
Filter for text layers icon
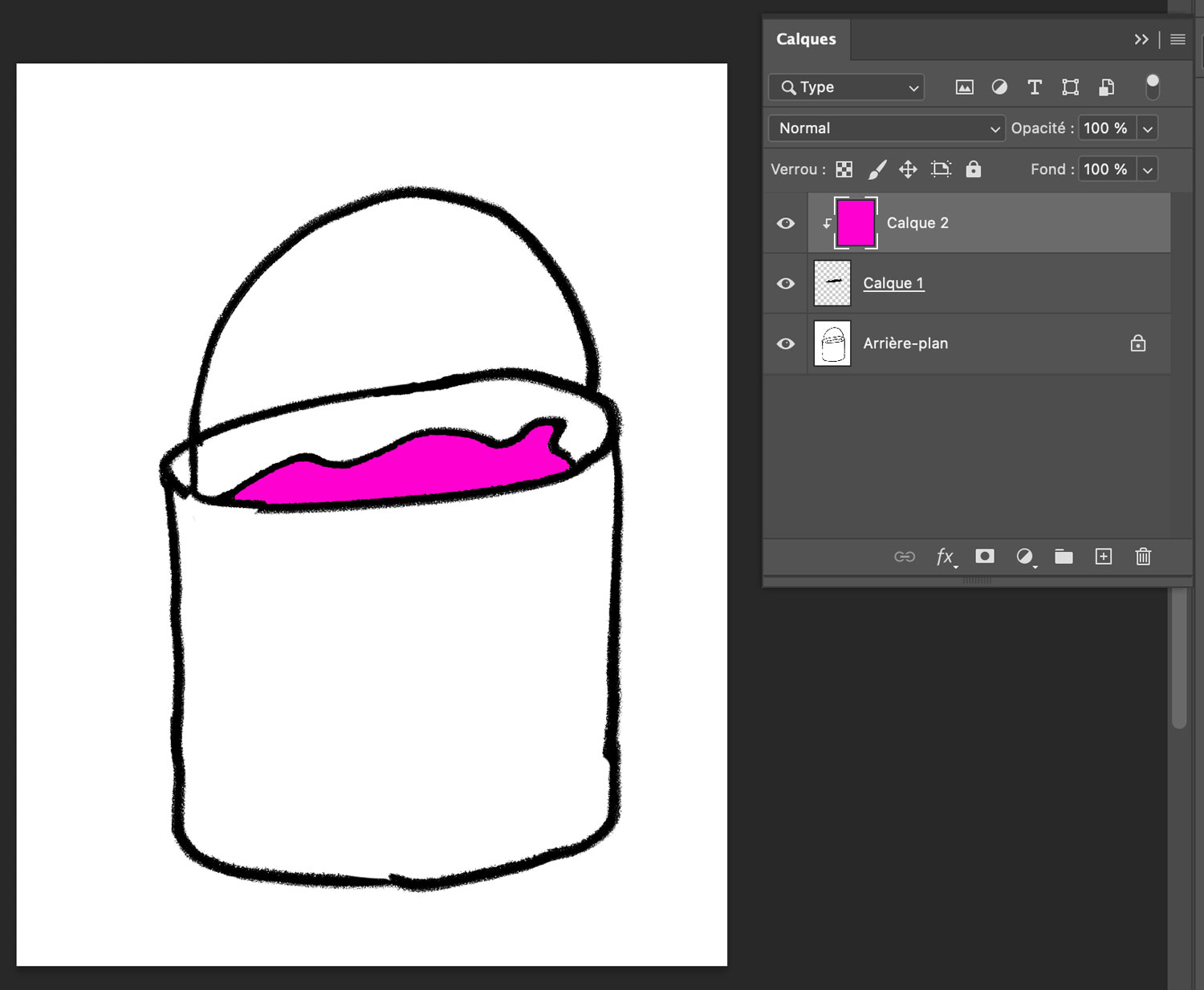pyautogui.click(x=1035, y=87)
